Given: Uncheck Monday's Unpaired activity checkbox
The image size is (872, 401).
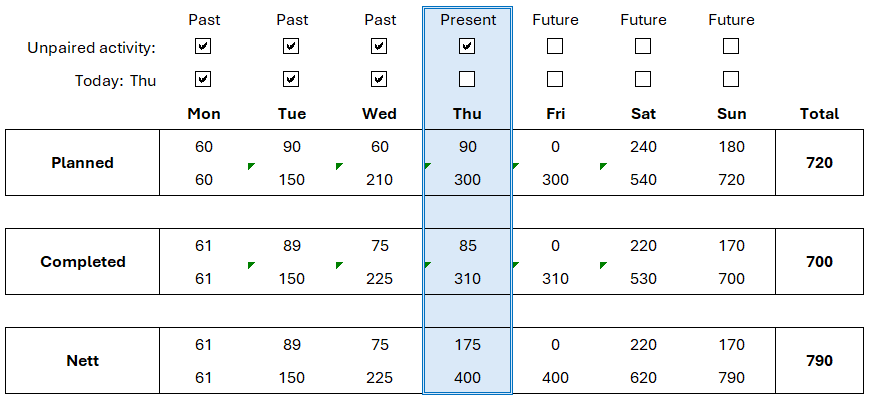Looking at the screenshot, I should [203, 46].
